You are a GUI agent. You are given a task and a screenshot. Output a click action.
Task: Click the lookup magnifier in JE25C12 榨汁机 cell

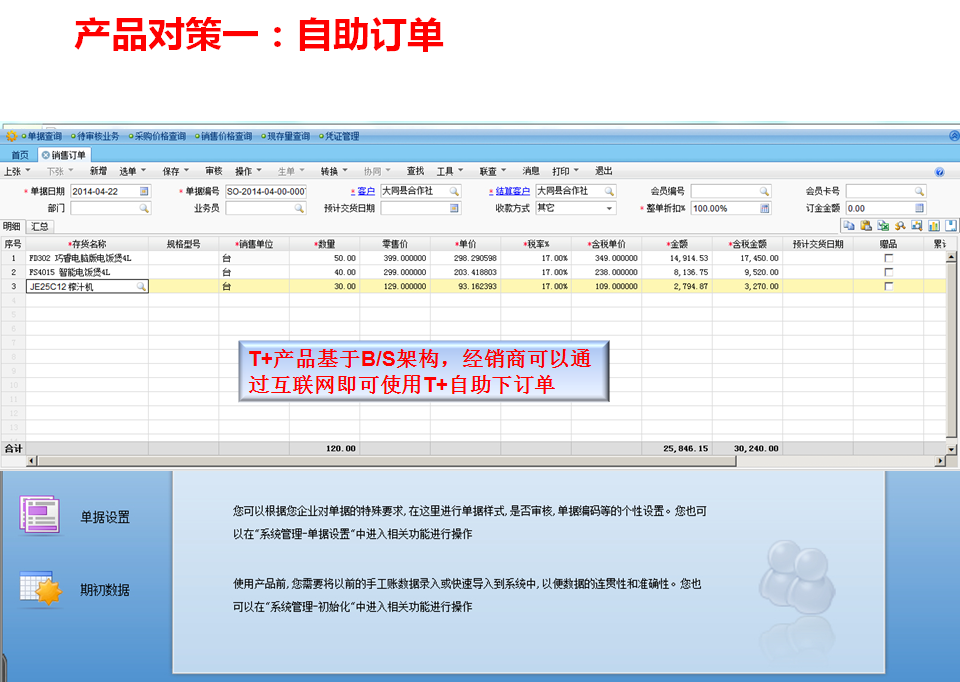(x=141, y=287)
